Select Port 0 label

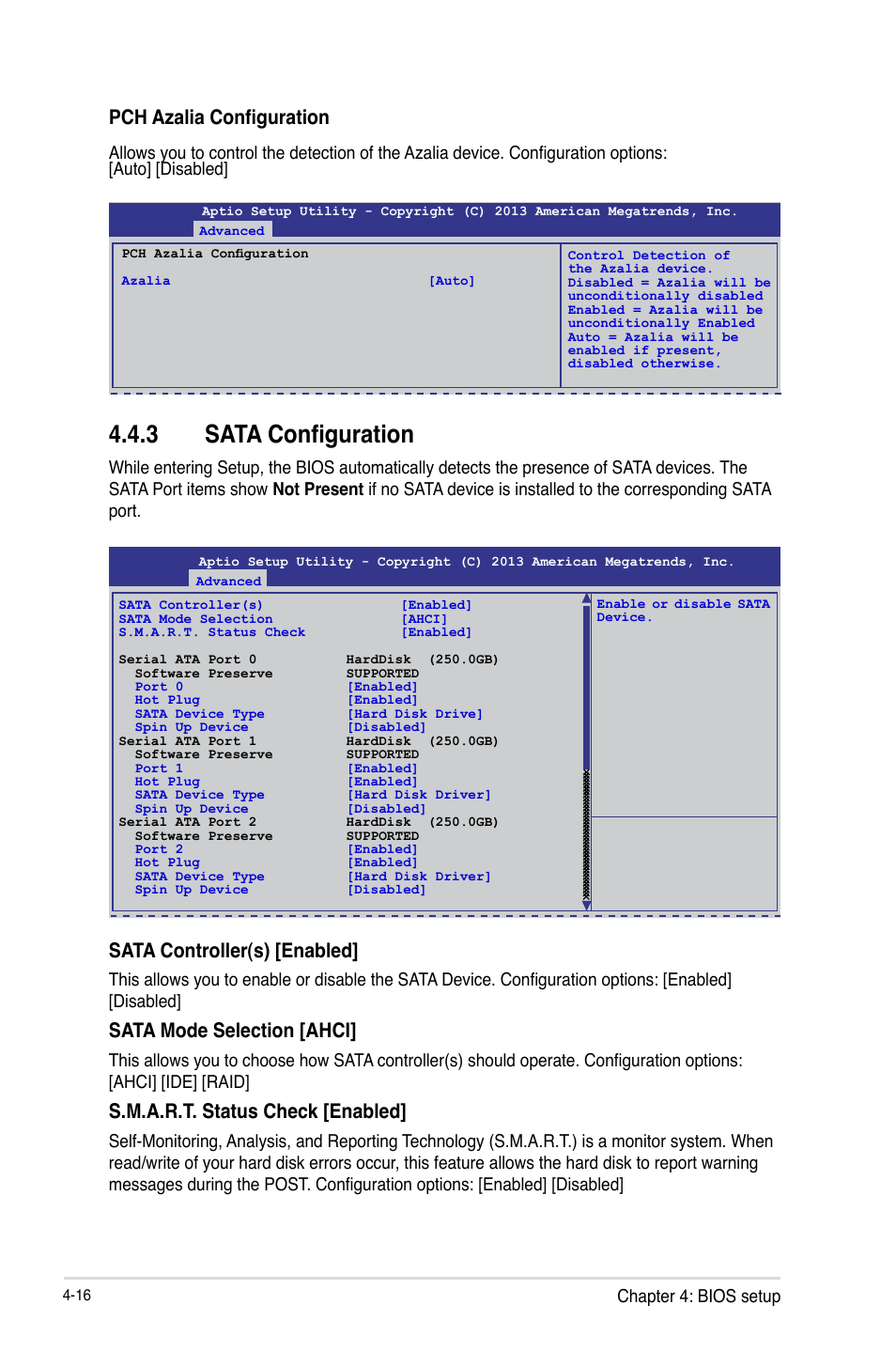click(x=159, y=687)
